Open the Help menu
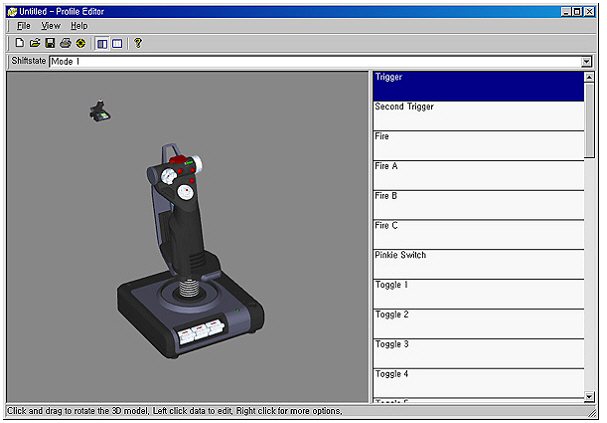The width and height of the screenshot is (607, 423). 79,26
